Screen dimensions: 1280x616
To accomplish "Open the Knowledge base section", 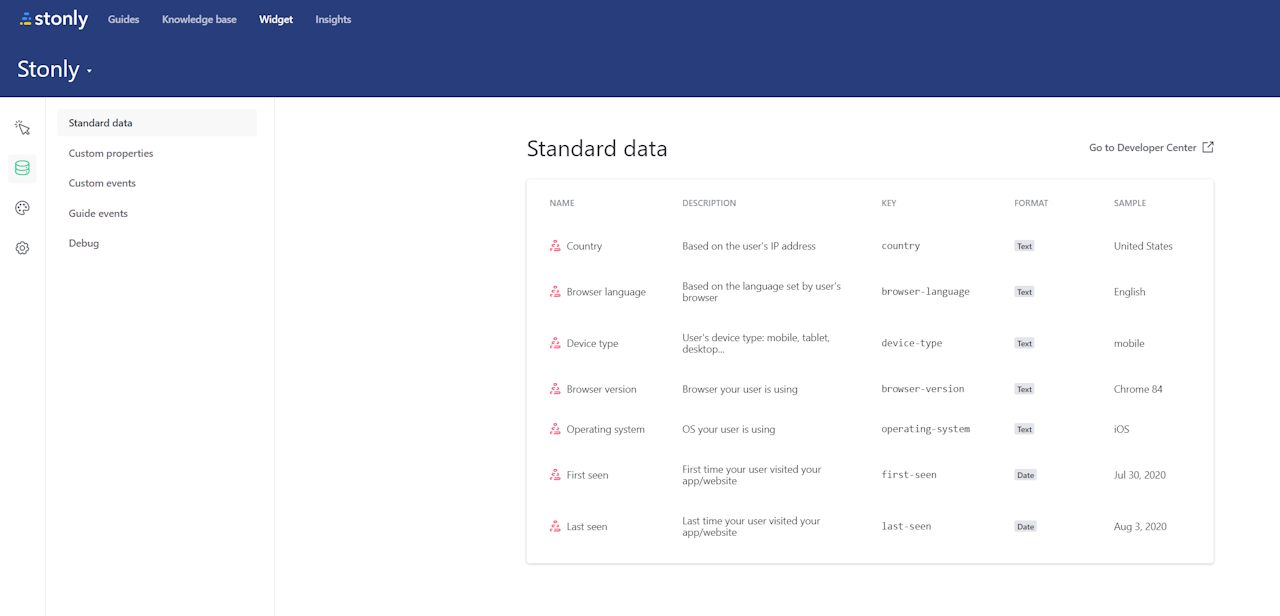I will [x=198, y=19].
